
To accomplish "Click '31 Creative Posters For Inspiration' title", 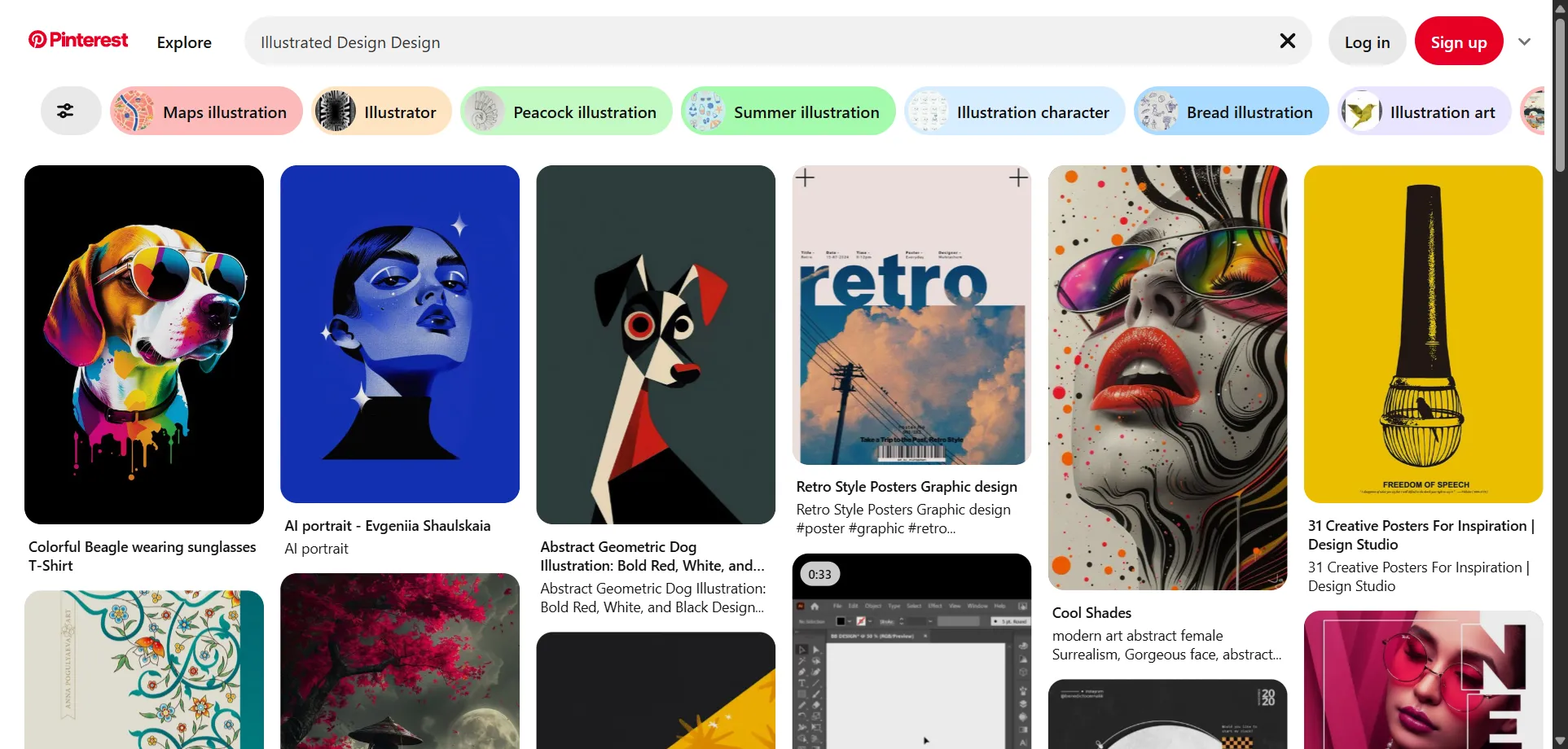I will pyautogui.click(x=1421, y=535).
